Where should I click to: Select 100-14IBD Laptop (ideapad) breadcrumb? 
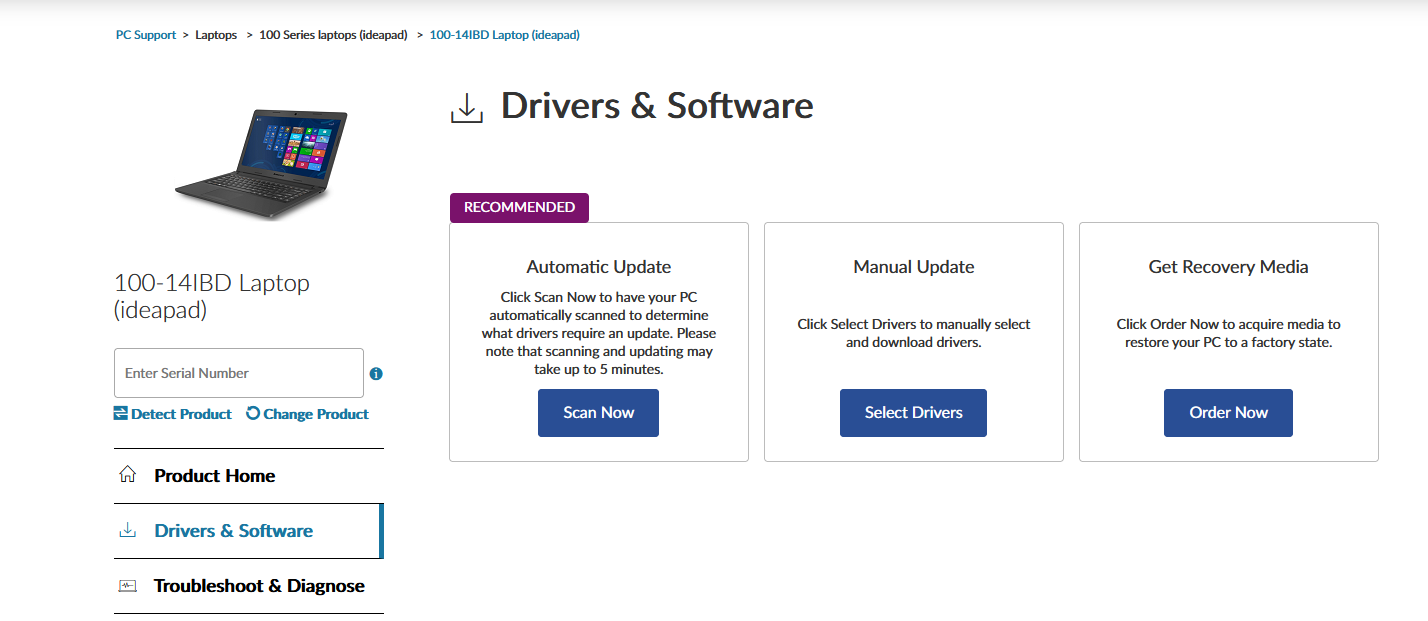504,35
